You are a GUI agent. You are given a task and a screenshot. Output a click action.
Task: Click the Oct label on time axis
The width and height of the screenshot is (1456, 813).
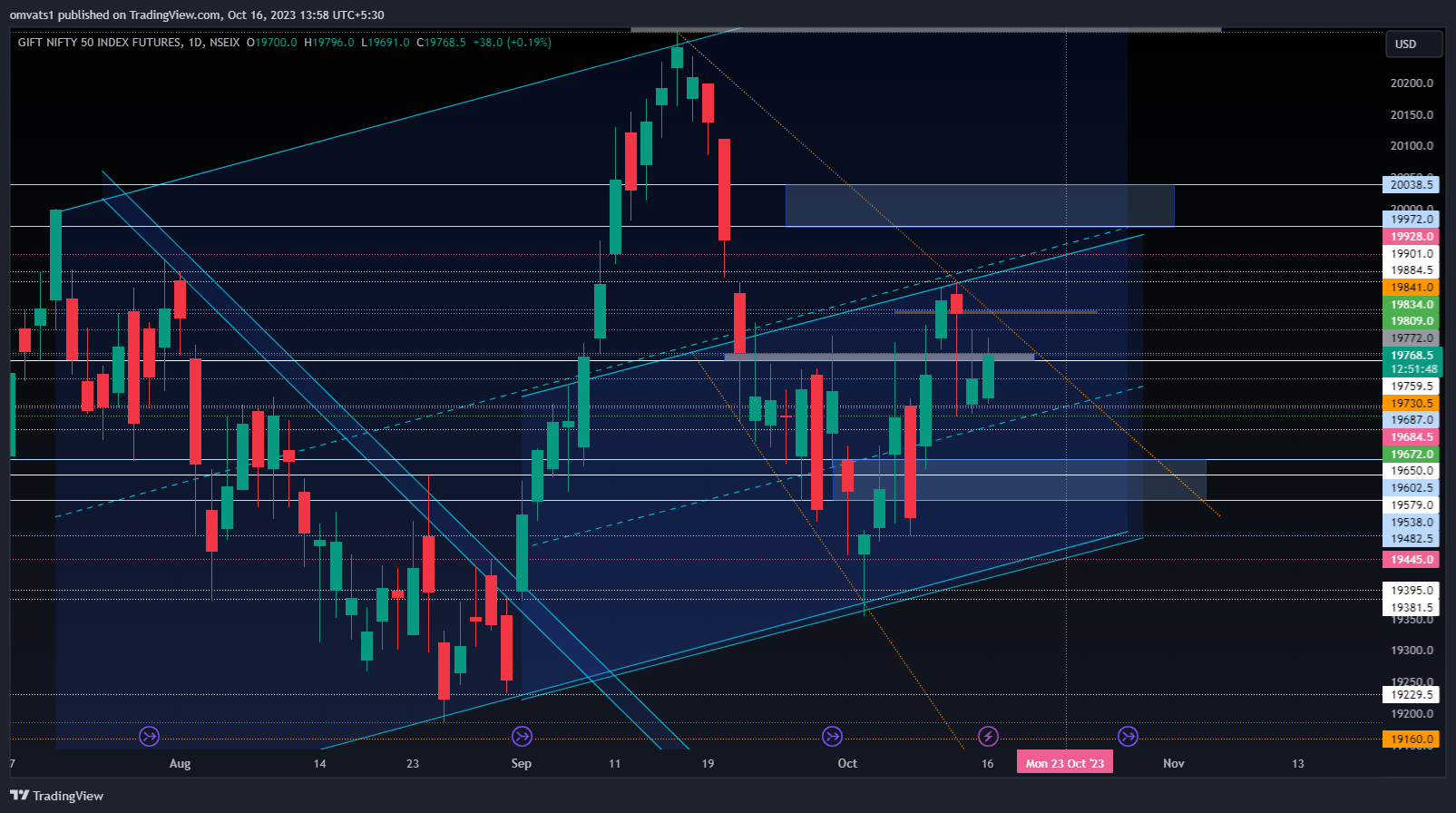(847, 763)
